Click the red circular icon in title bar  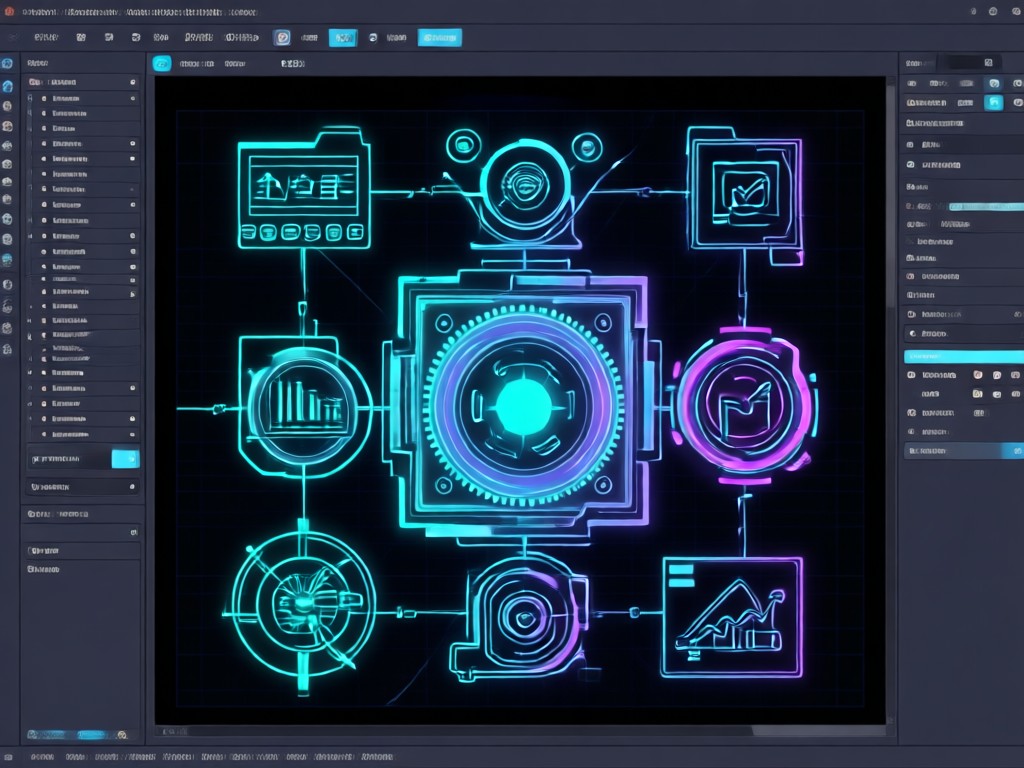9,11
